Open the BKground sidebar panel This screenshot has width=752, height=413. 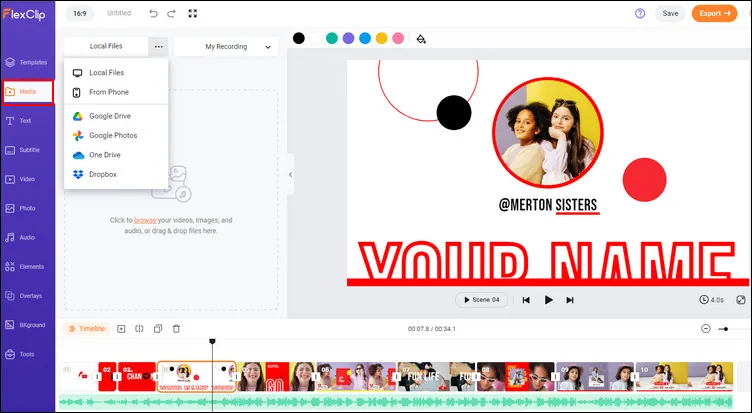pyautogui.click(x=25, y=325)
